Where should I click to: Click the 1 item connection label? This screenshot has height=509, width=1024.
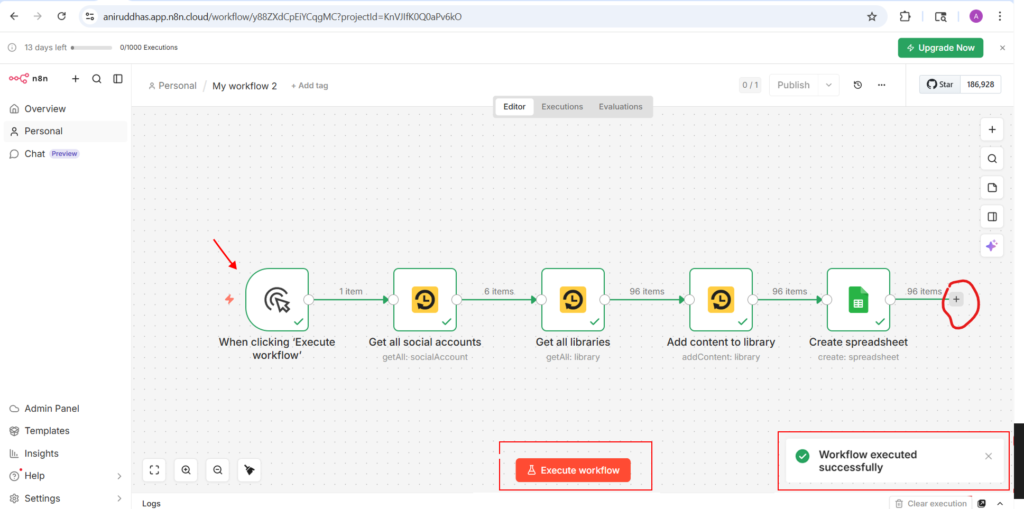[x=350, y=291]
